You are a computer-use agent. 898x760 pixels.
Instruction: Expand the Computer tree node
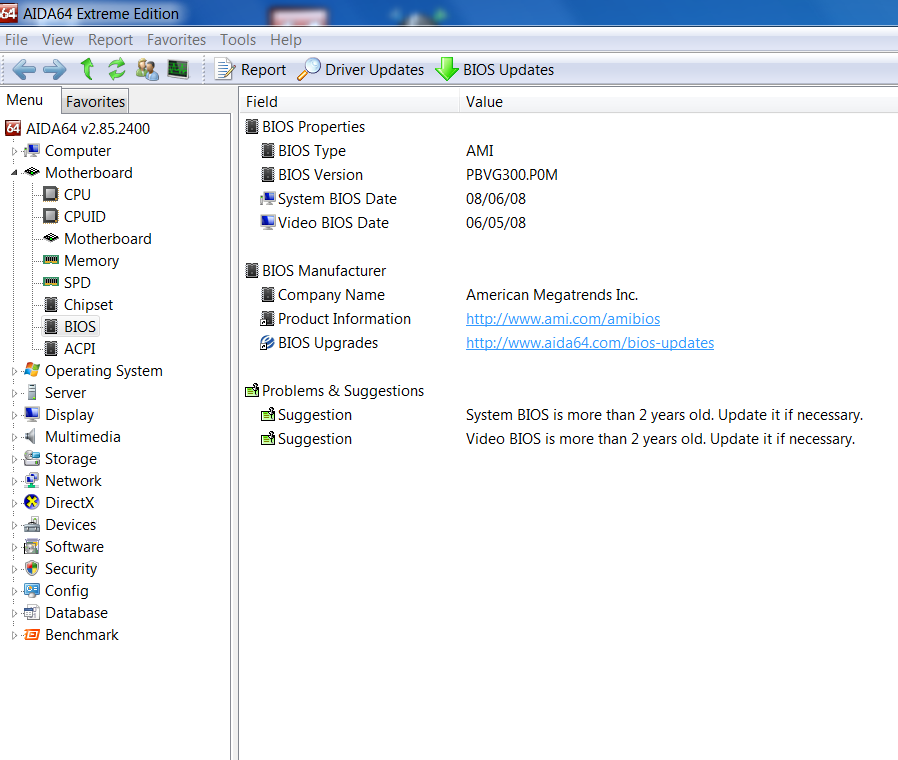point(14,151)
